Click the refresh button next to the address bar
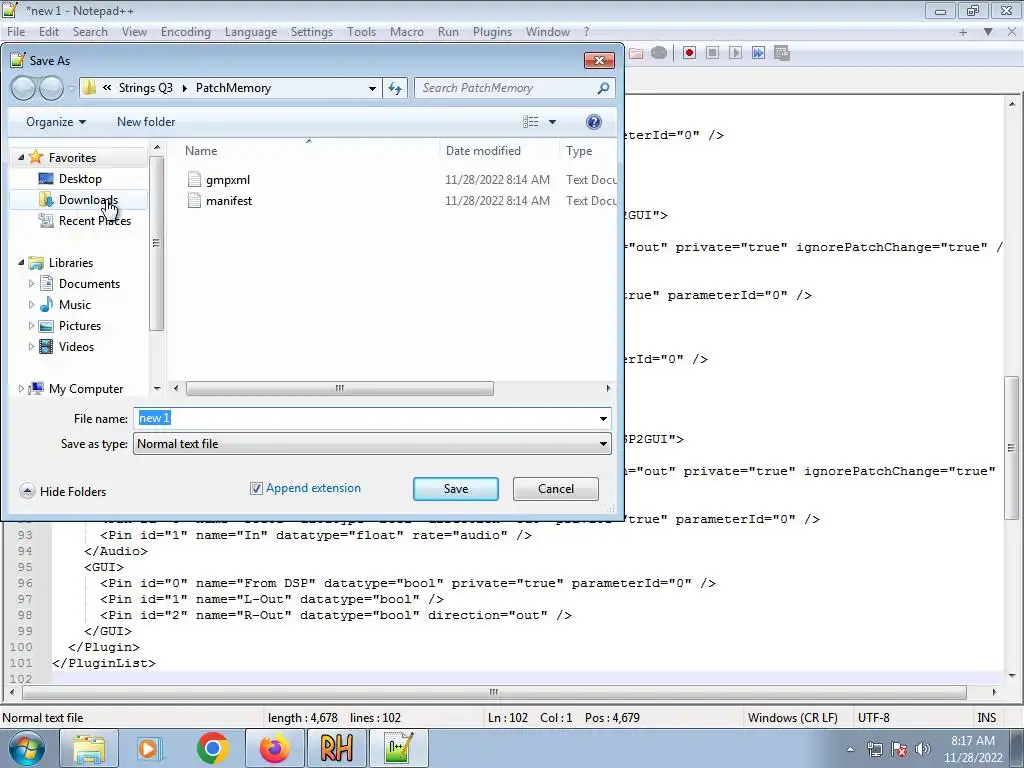The image size is (1024, 768). [395, 88]
